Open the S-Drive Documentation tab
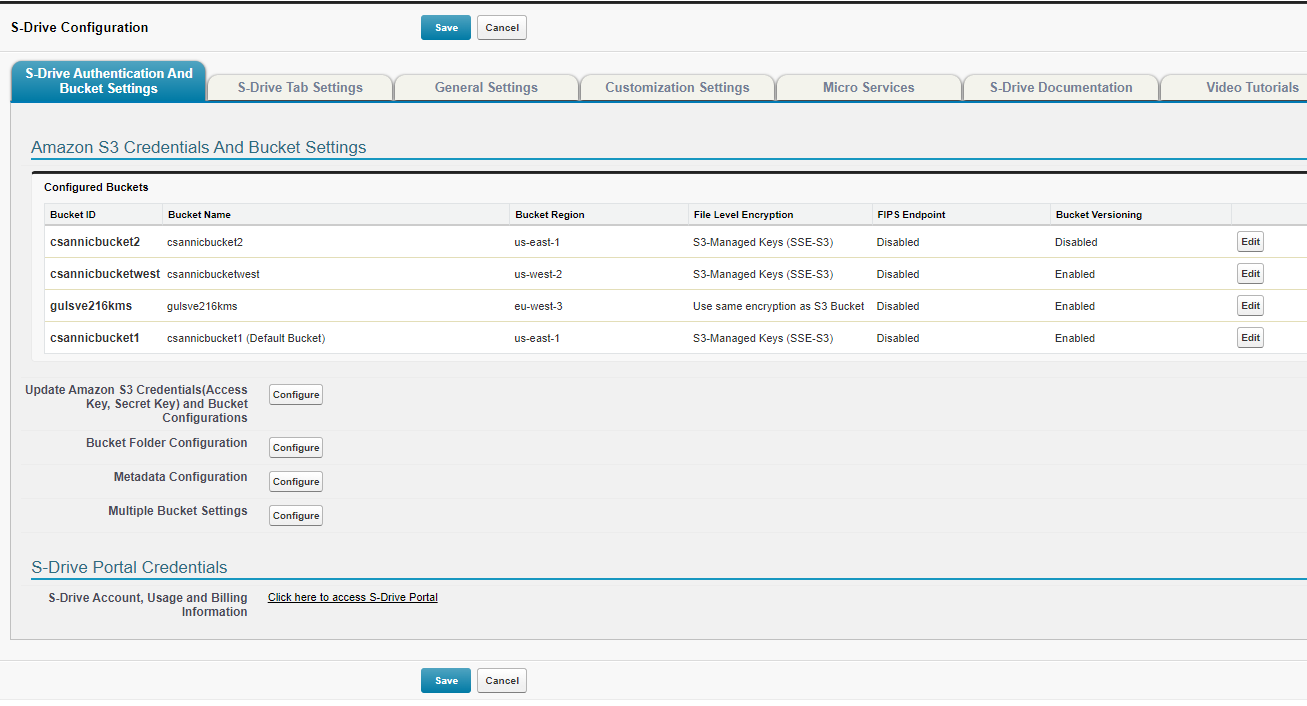The image size is (1307, 706). (1061, 88)
